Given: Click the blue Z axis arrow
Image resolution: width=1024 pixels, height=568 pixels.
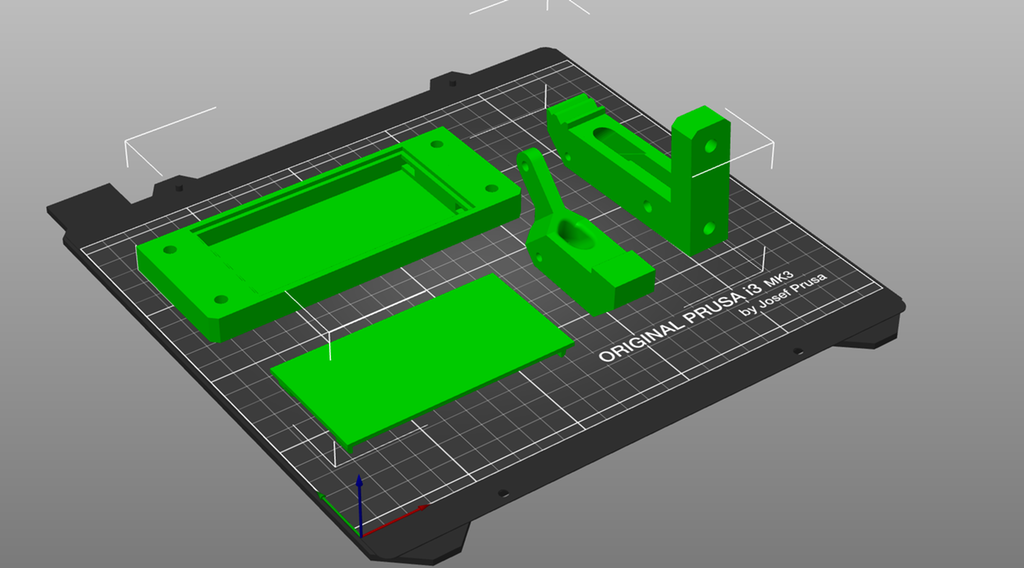Looking at the screenshot, I should [x=359, y=495].
